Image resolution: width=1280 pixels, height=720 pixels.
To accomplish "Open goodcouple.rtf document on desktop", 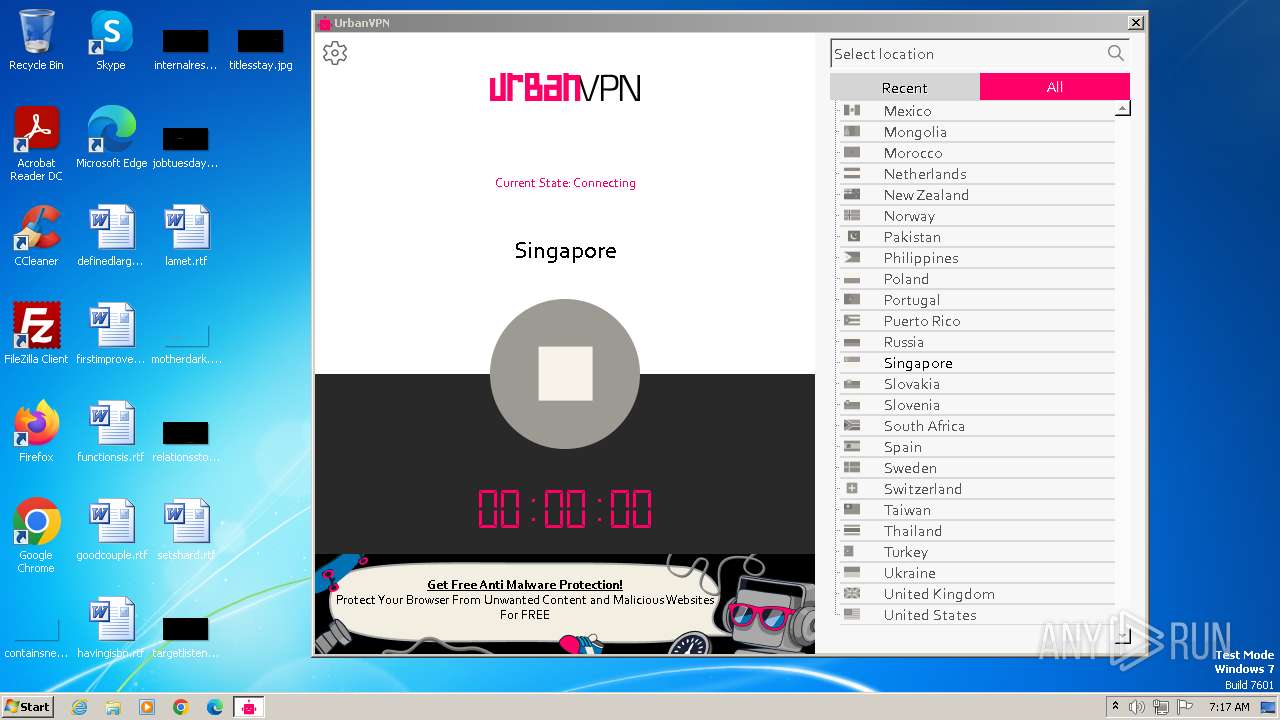I will click(111, 530).
